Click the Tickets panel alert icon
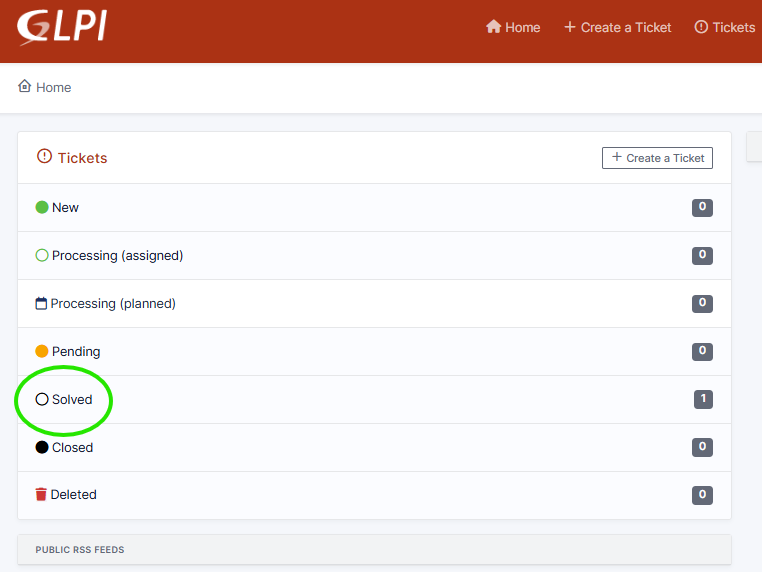Viewport: 762px width, 572px height. pyautogui.click(x=44, y=157)
